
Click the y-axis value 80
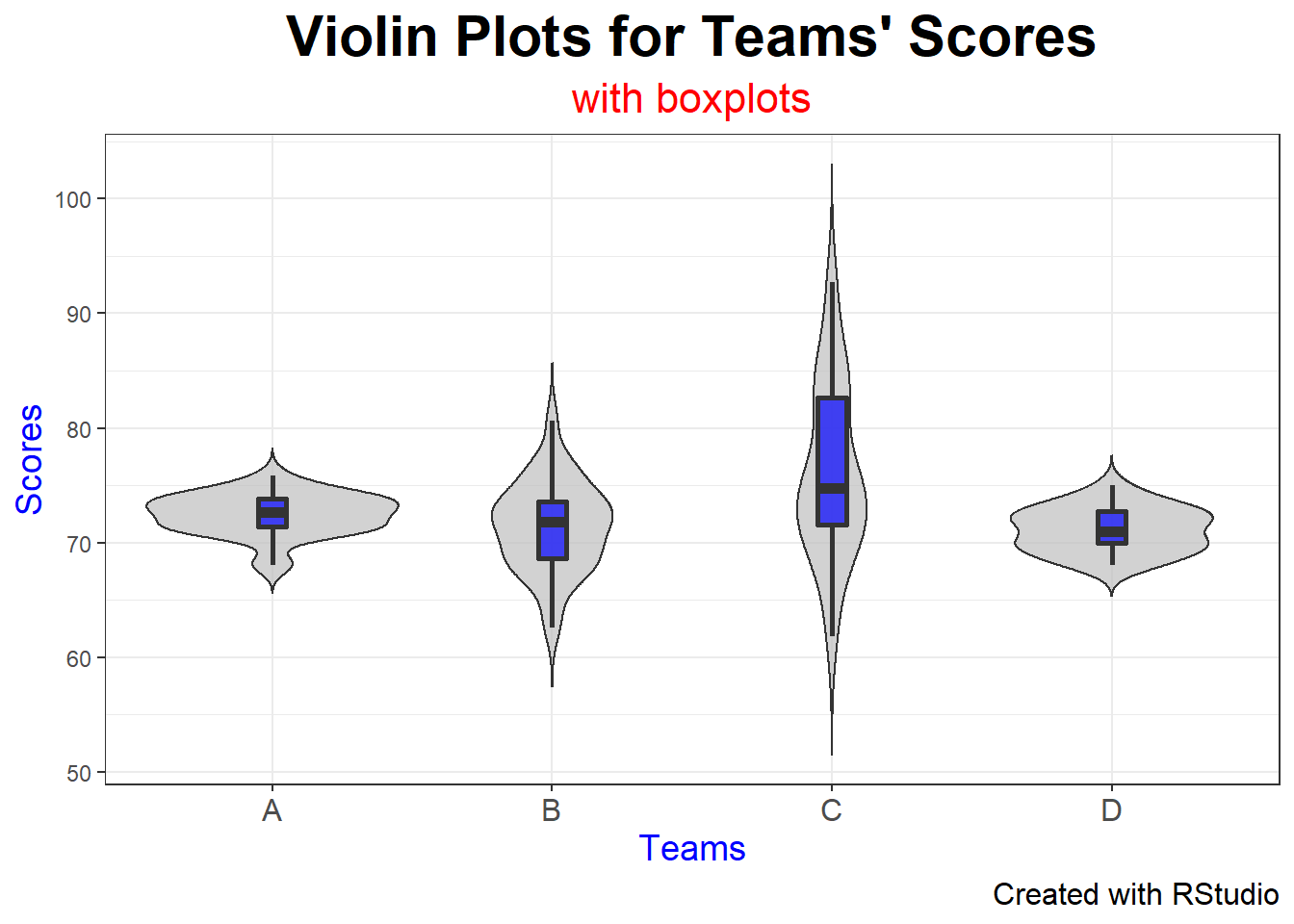[x=79, y=429]
